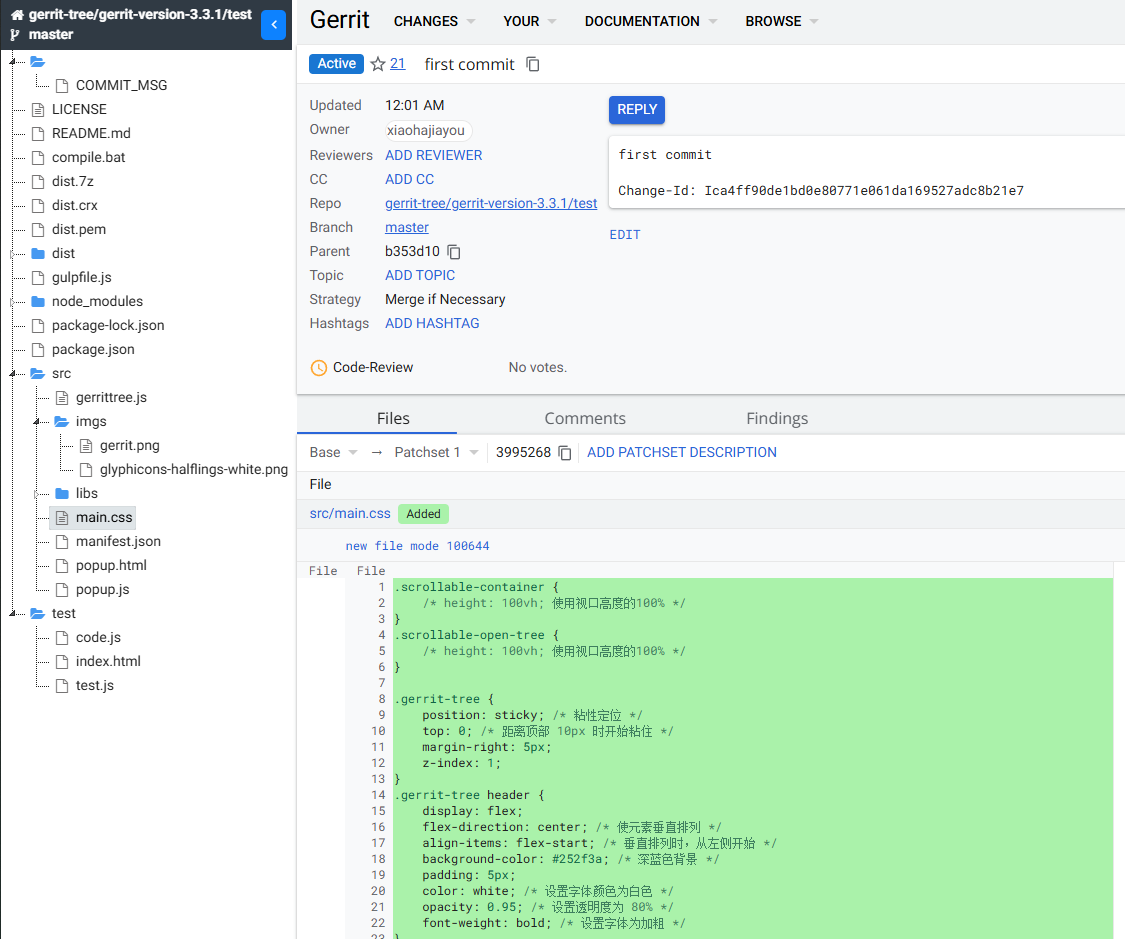Open the Patchset 1 dropdown
The image size is (1125, 939).
coord(437,452)
